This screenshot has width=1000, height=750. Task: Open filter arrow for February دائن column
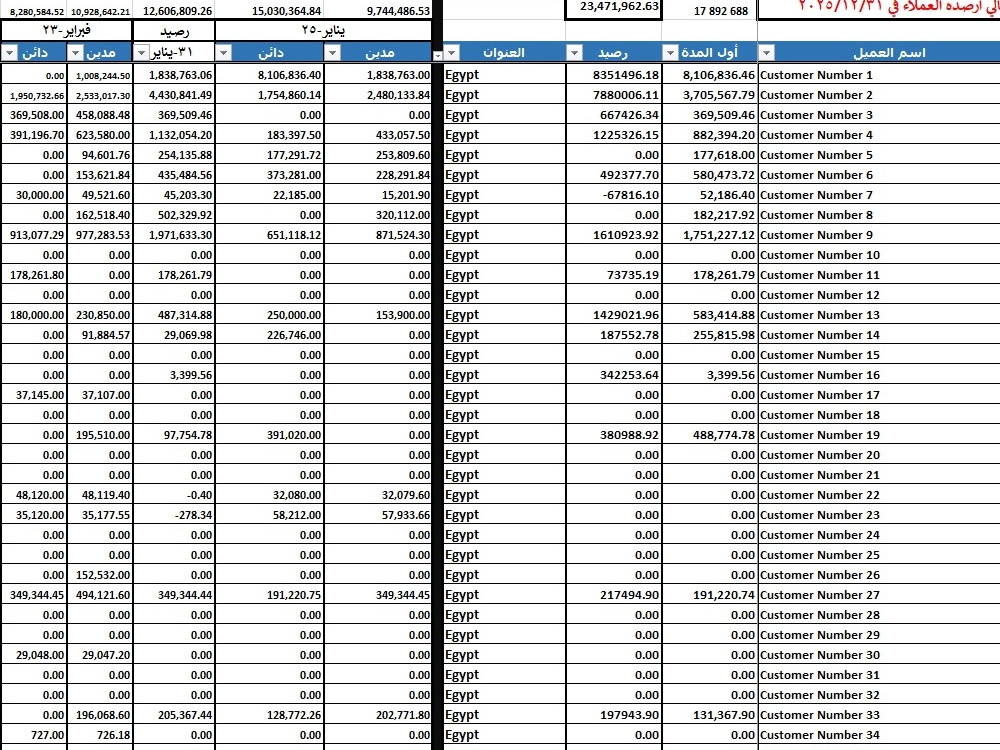pos(10,53)
